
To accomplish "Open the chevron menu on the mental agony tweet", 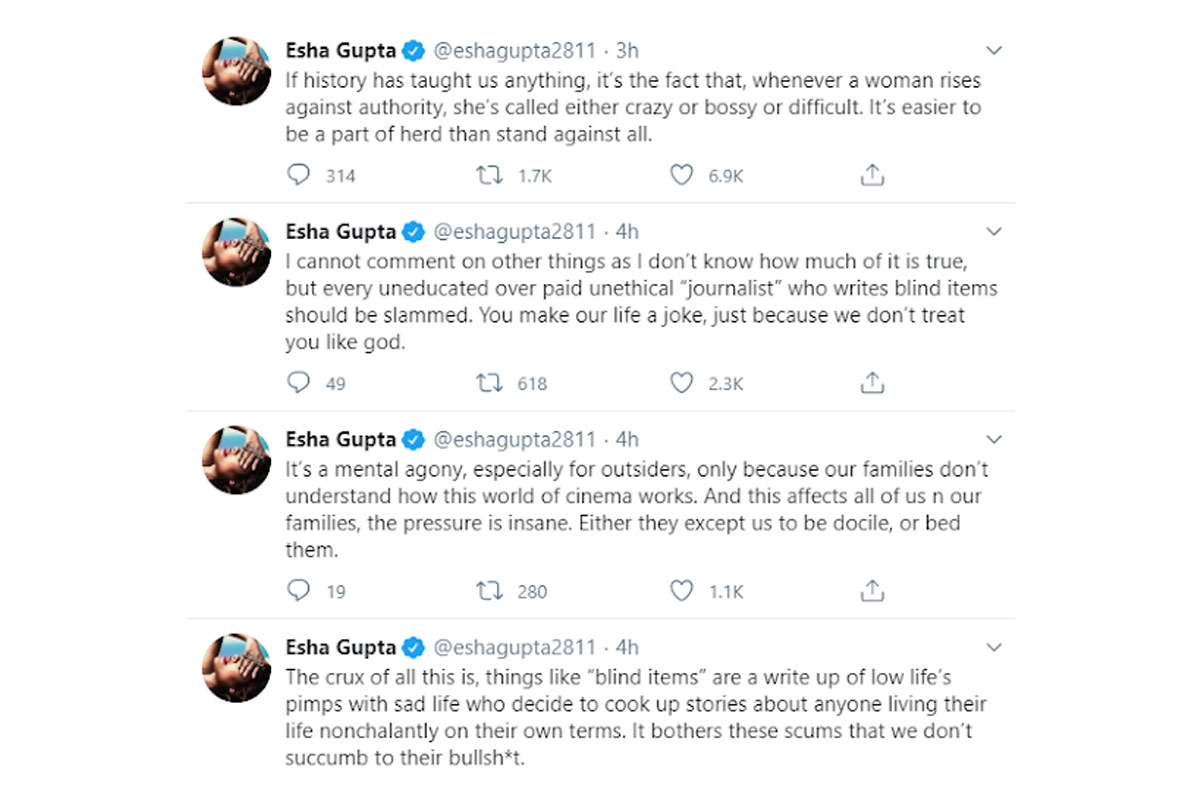I will pyautogui.click(x=993, y=439).
